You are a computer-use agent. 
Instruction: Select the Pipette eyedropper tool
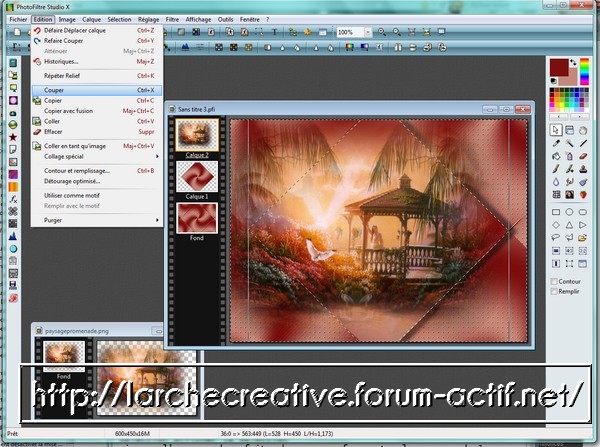[x=556, y=143]
